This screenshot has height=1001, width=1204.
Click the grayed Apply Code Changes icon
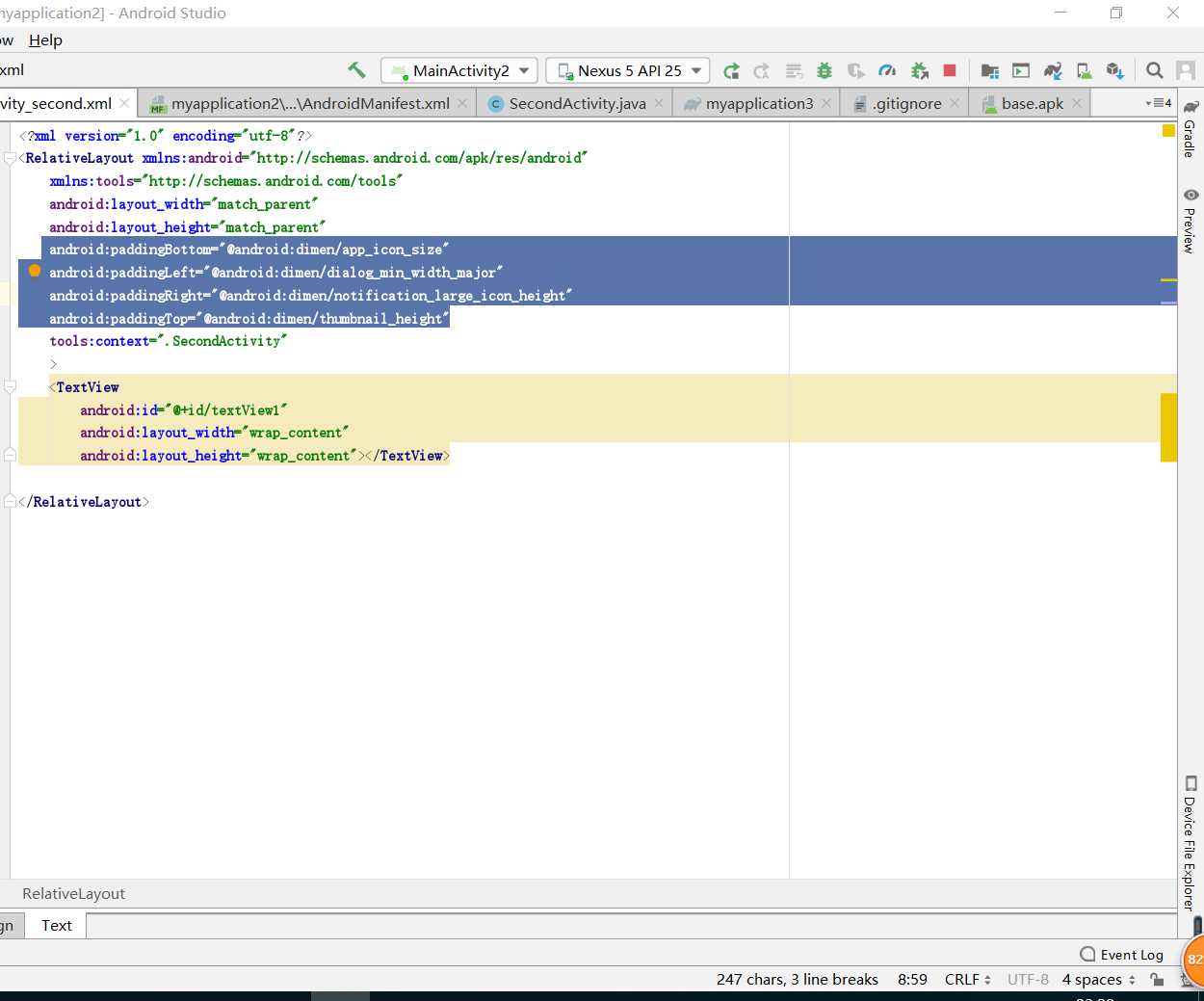[x=762, y=70]
